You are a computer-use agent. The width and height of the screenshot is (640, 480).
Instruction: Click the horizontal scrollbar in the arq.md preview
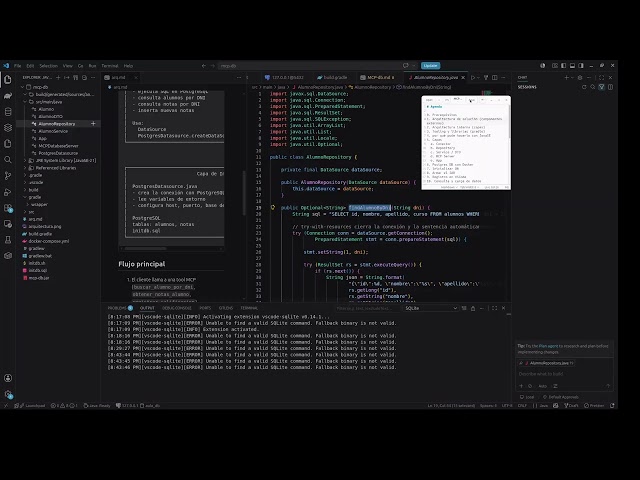146,248
